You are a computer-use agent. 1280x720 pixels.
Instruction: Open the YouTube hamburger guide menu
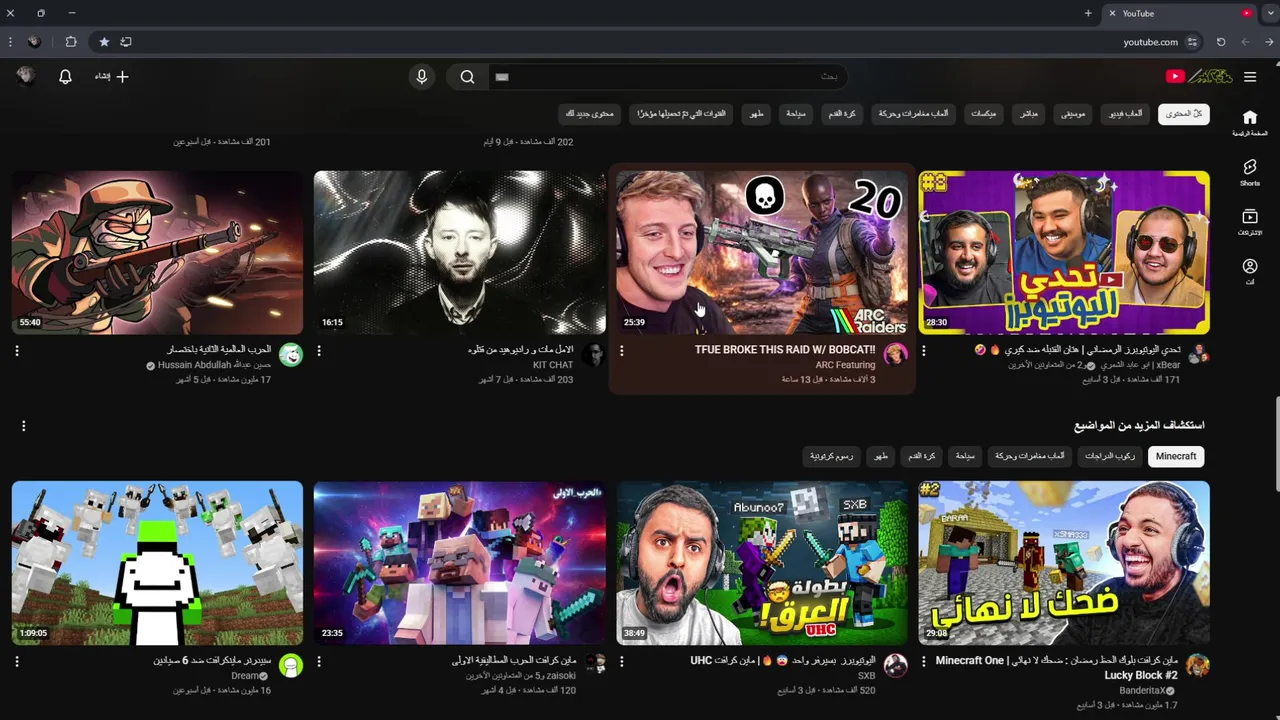1250,77
